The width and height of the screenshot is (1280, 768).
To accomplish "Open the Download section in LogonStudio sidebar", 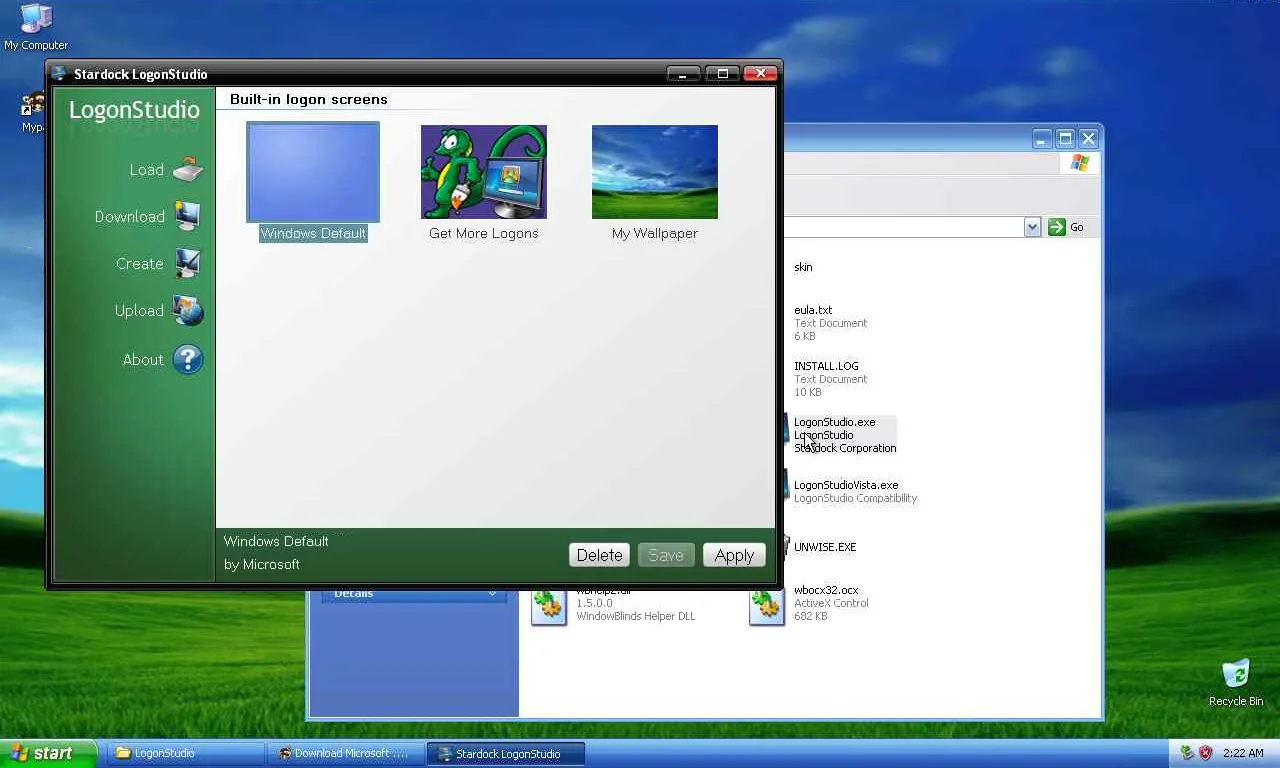I will click(x=148, y=216).
